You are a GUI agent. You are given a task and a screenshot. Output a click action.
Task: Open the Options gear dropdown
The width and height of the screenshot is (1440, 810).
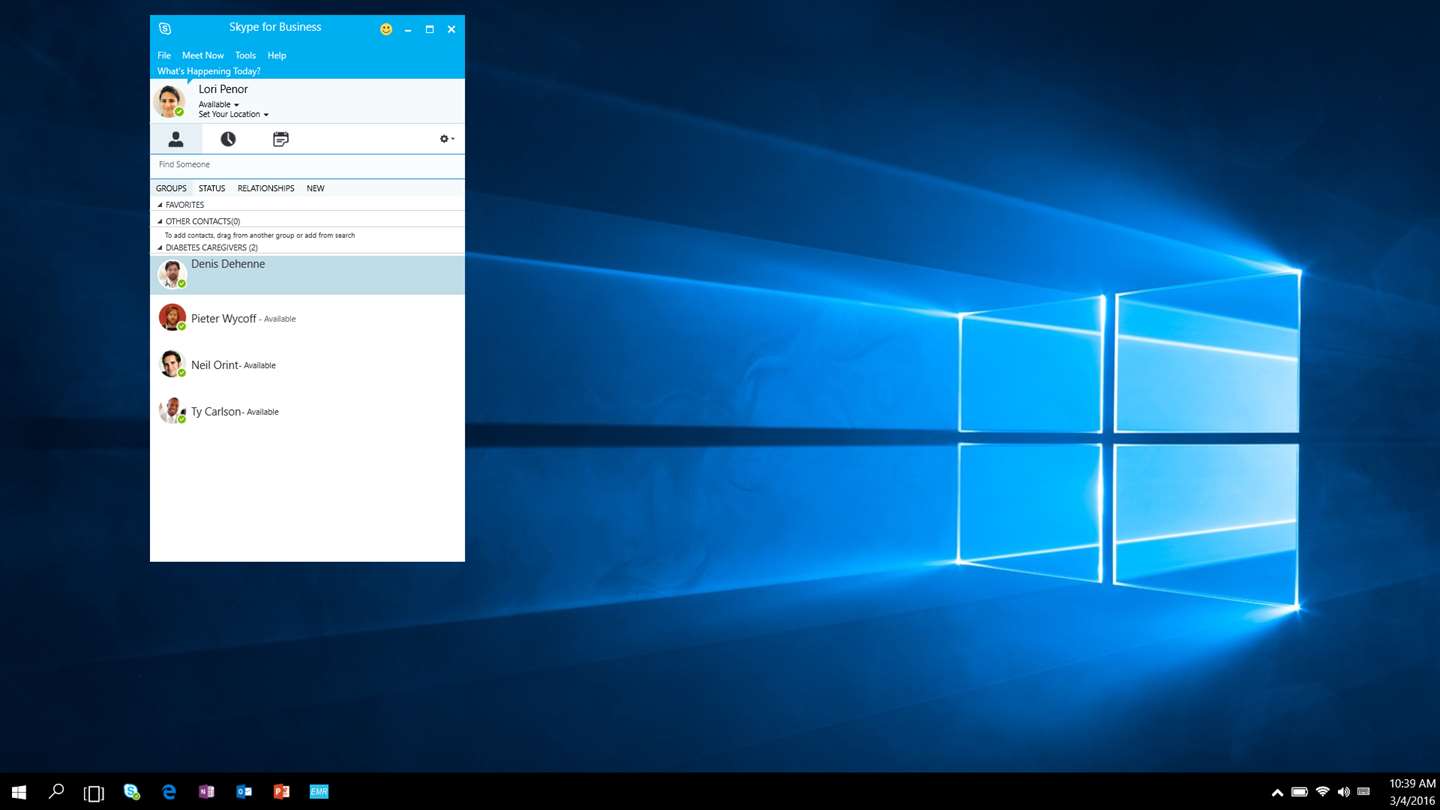[x=447, y=139]
